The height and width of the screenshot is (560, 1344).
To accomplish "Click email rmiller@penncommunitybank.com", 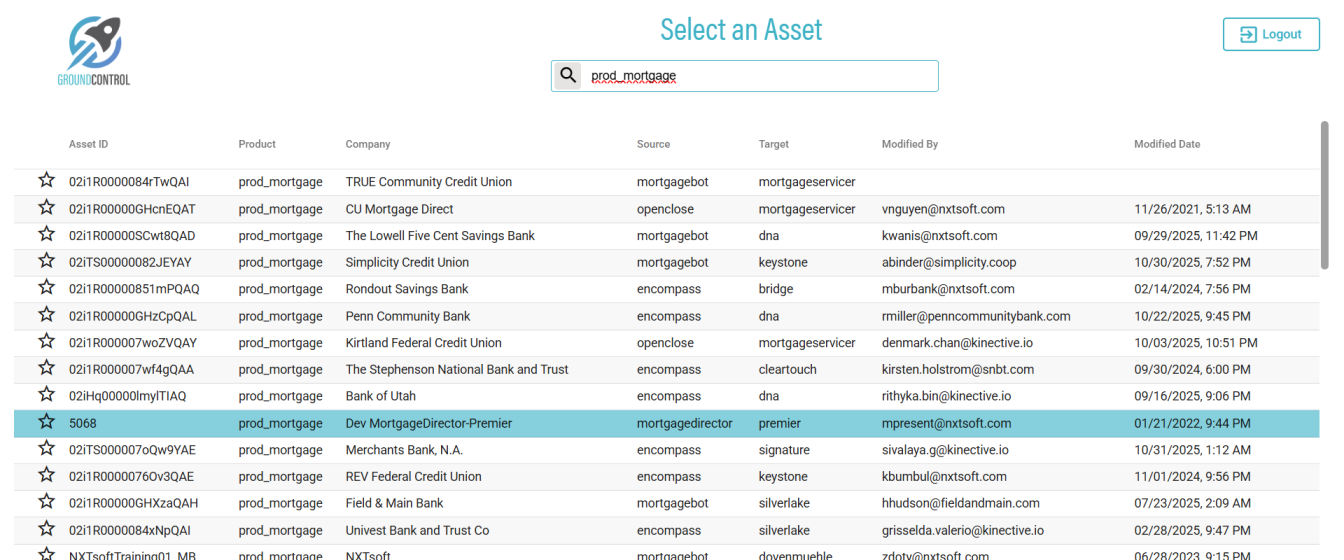I will (976, 316).
